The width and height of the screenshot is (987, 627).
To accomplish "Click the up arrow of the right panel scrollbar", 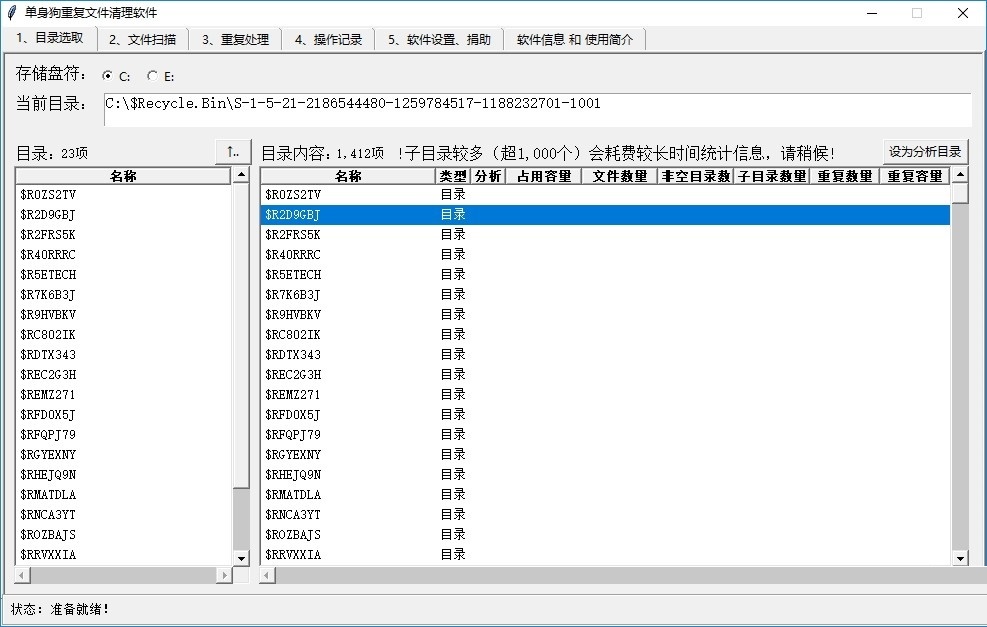I will pos(960,175).
